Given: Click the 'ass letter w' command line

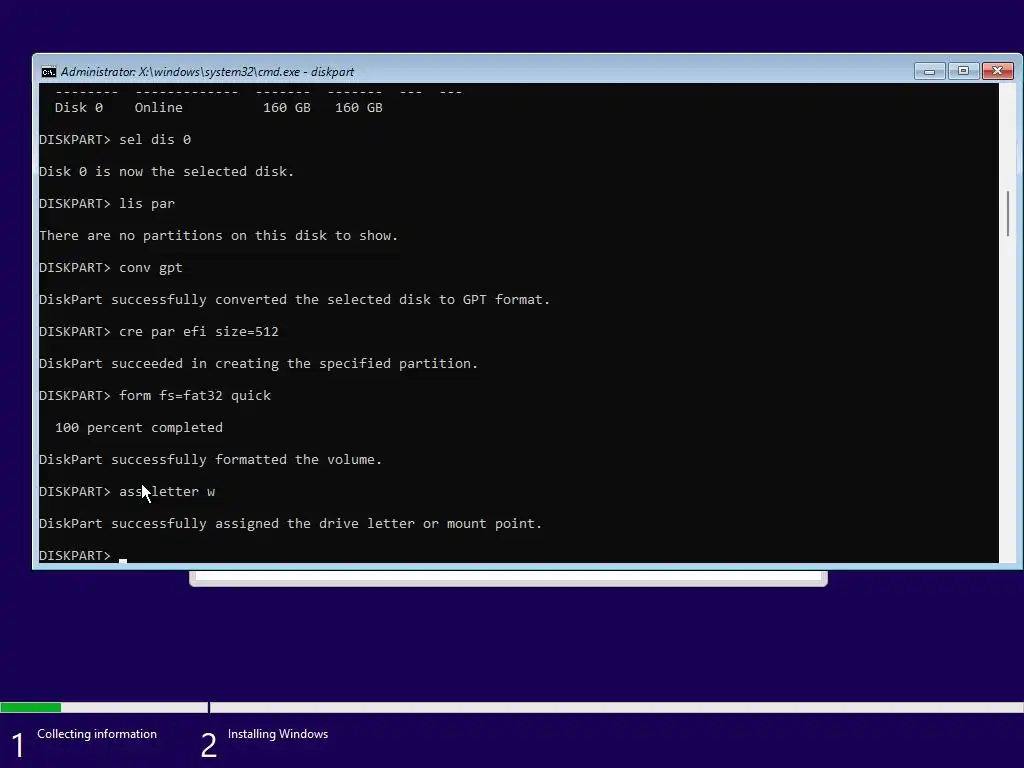Looking at the screenshot, I should [127, 492].
